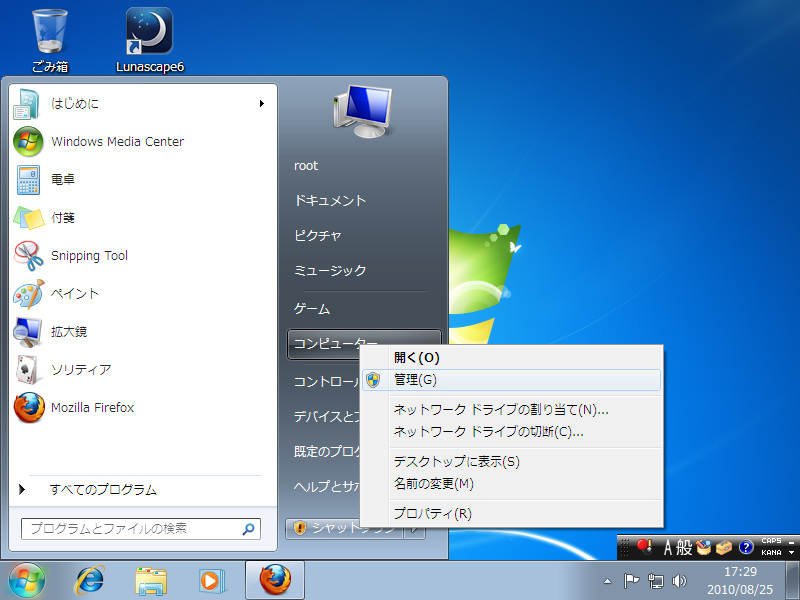This screenshot has width=800, height=600.
Task: Open ピクチャ in Start menu
Action: [317, 236]
